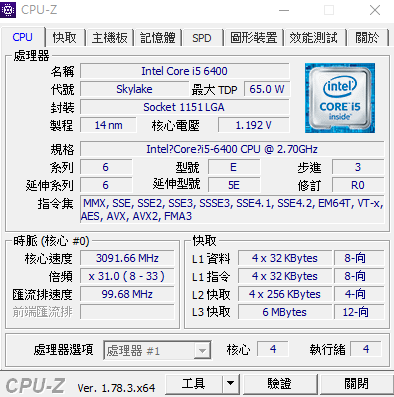Click the L2 4-向 associativity value

(x=359, y=294)
